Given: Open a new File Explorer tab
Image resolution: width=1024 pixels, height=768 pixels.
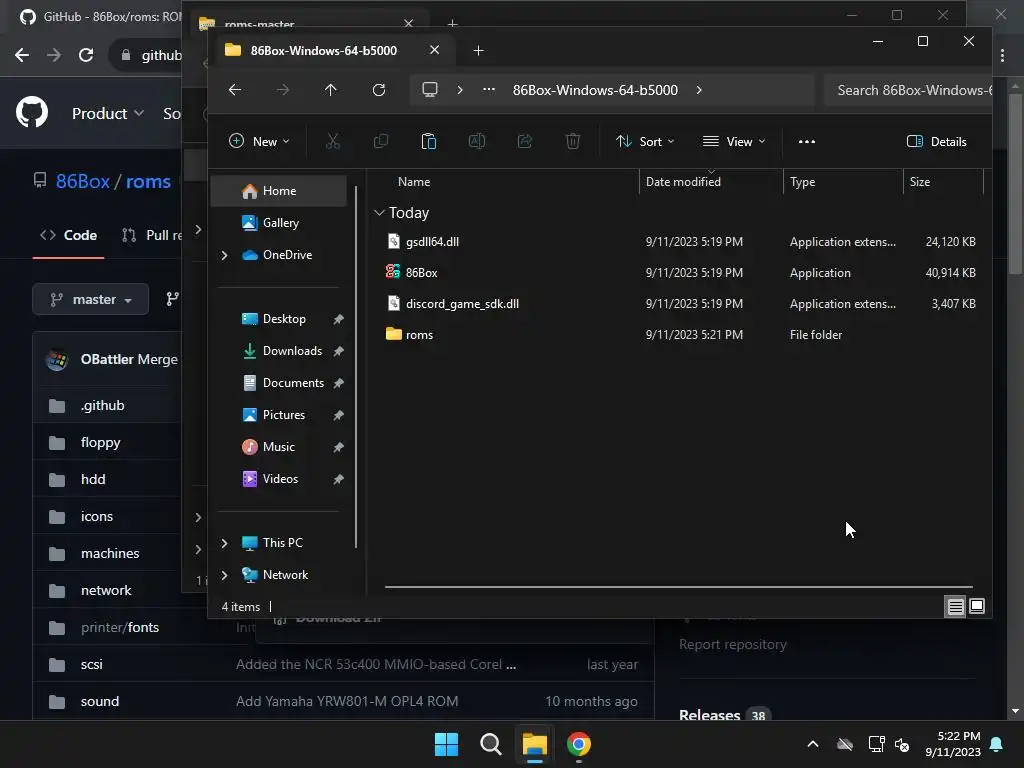Looking at the screenshot, I should pos(479,50).
